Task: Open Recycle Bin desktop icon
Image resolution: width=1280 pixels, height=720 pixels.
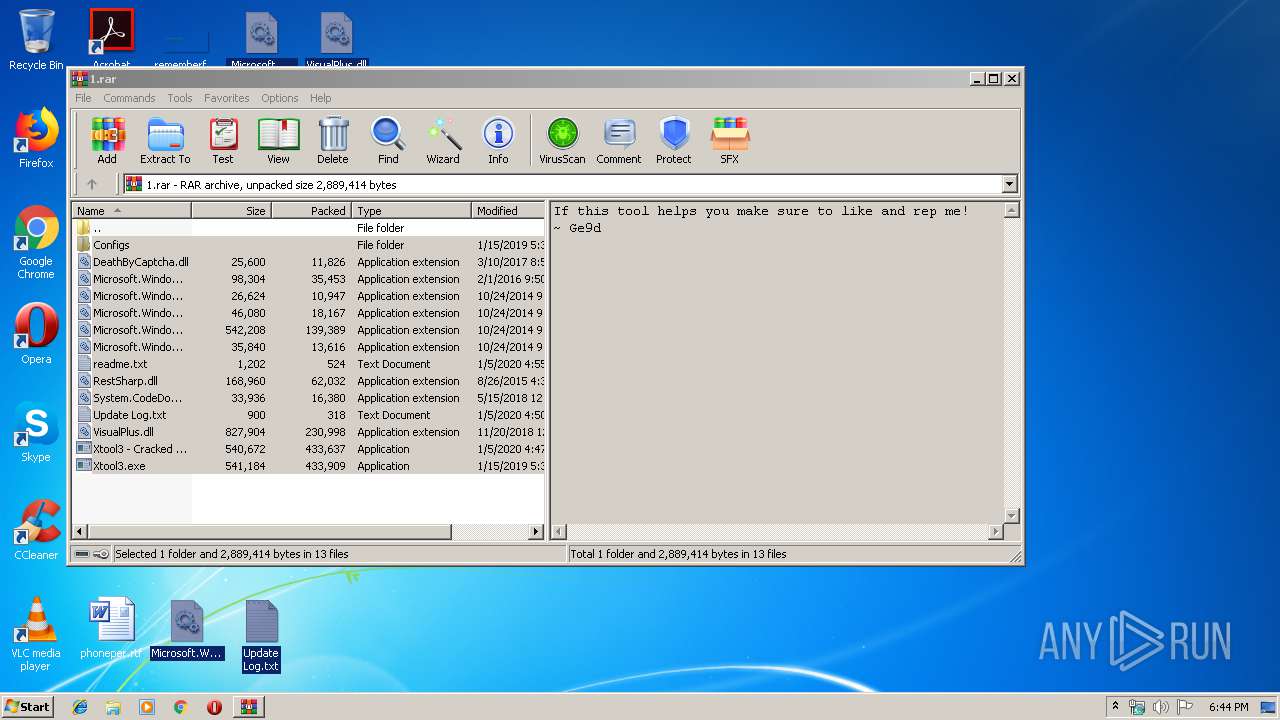Action: click(36, 41)
